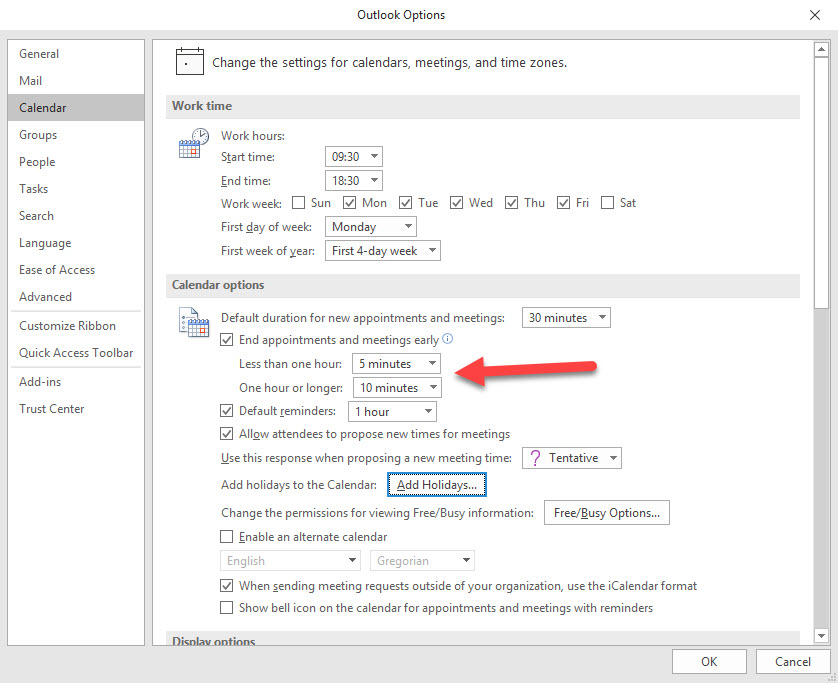Click the Add Holidays button
Image resolution: width=838 pixels, height=683 pixels.
pos(437,485)
